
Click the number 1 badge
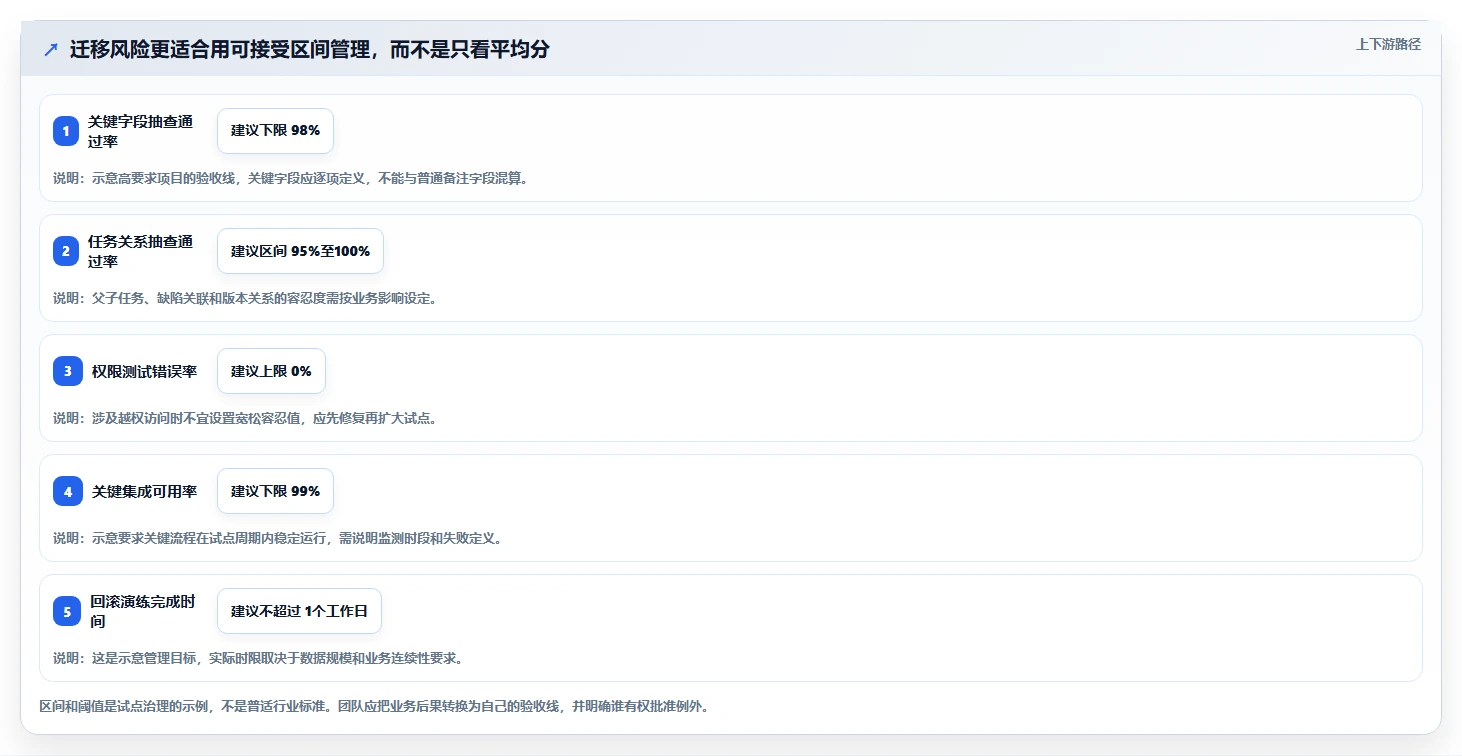(66, 131)
